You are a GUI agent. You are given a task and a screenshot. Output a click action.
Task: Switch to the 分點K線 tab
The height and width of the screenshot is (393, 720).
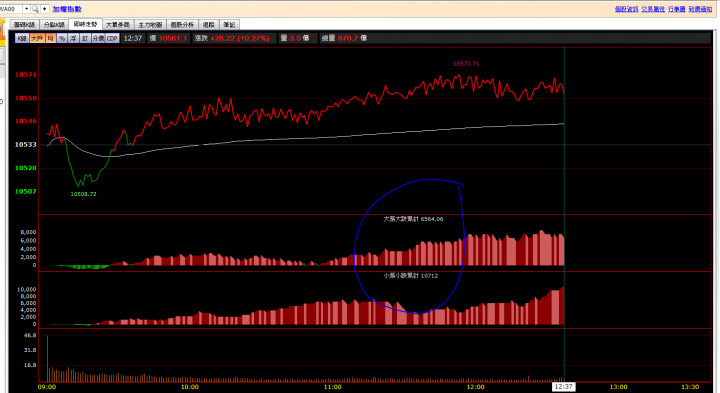(x=54, y=25)
